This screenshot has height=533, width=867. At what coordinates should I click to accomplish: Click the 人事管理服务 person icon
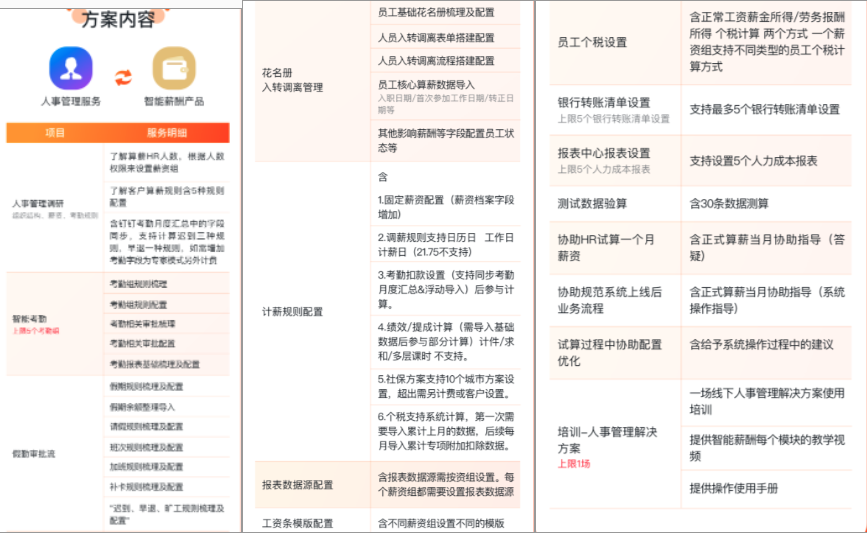pos(71,68)
